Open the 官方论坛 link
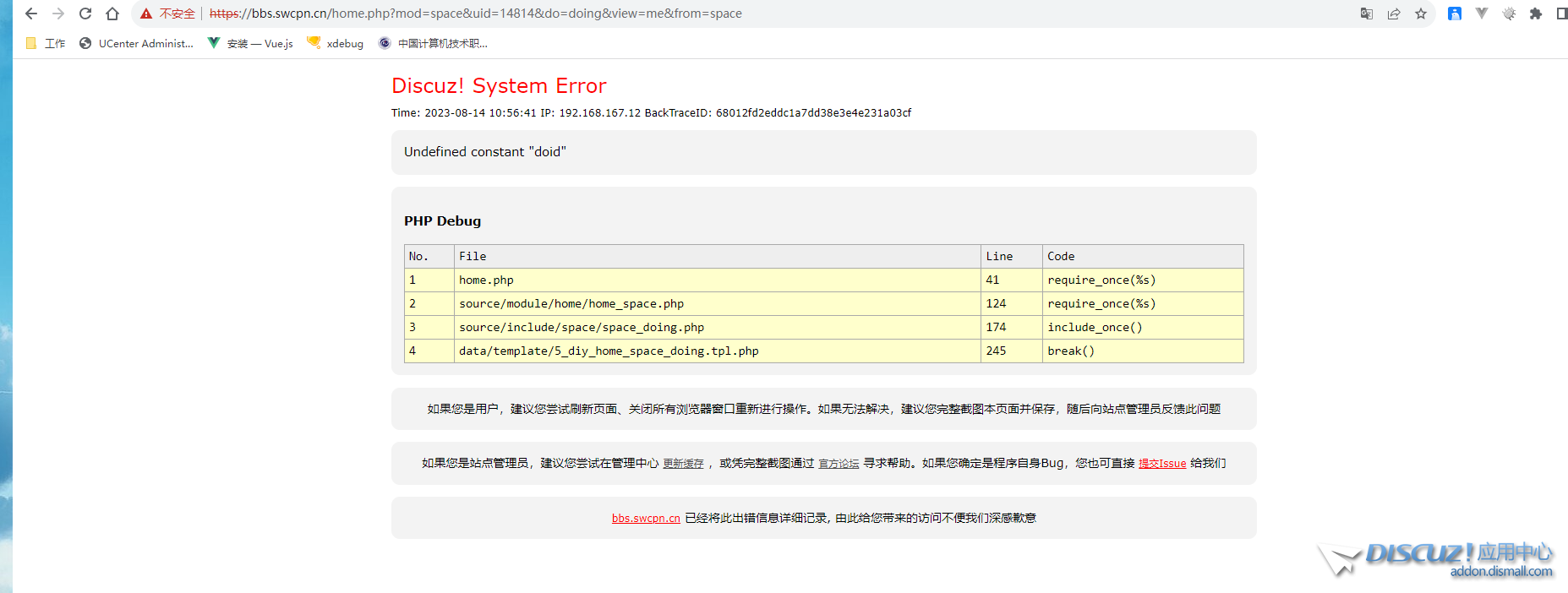 click(x=839, y=463)
